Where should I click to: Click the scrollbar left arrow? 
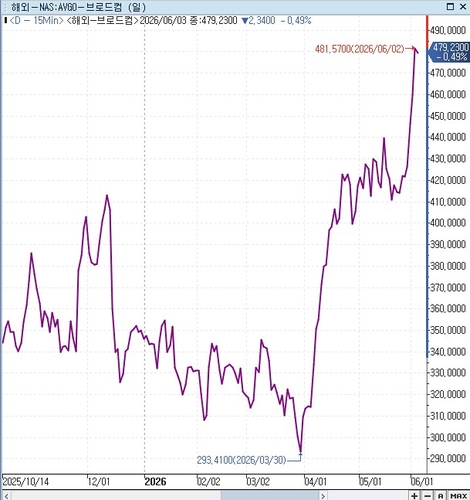[6, 496]
